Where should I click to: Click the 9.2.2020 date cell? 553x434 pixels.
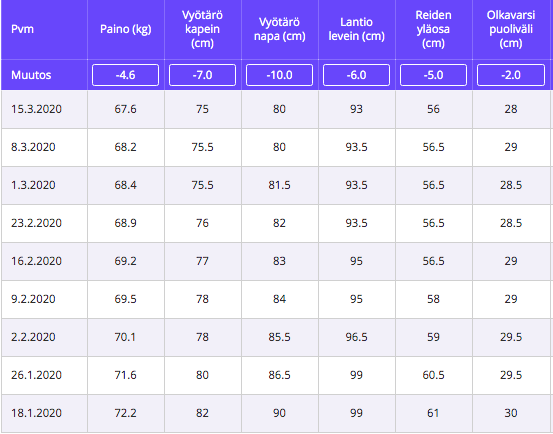[x=44, y=299]
